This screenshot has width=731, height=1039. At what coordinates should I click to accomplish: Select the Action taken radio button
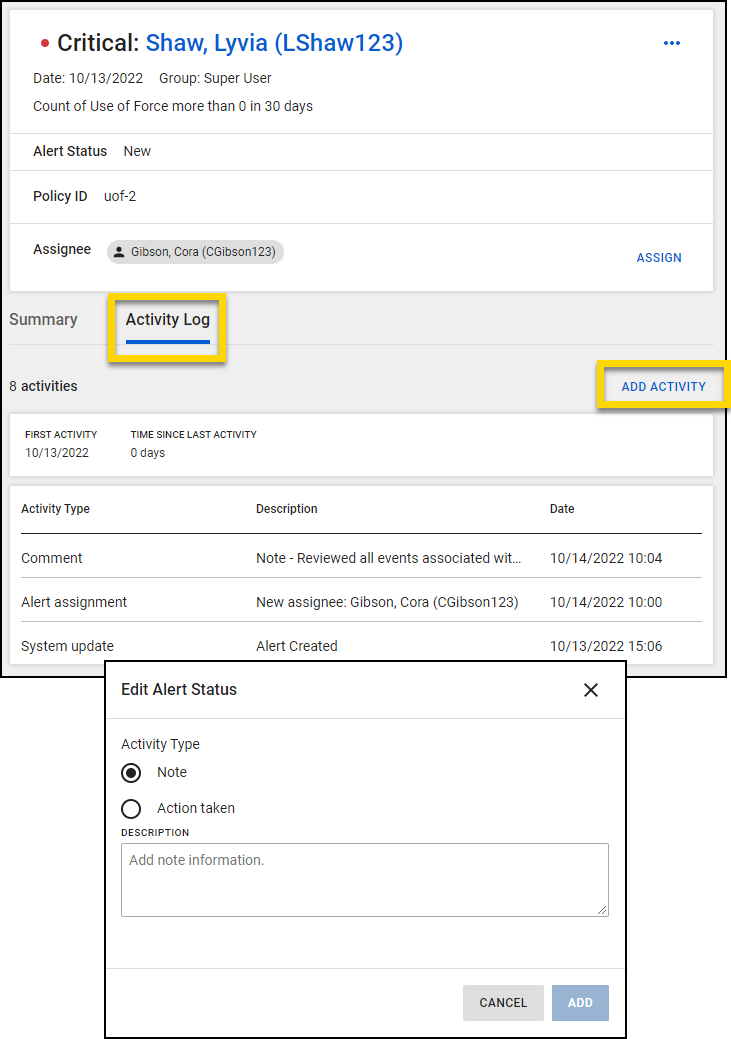(131, 809)
